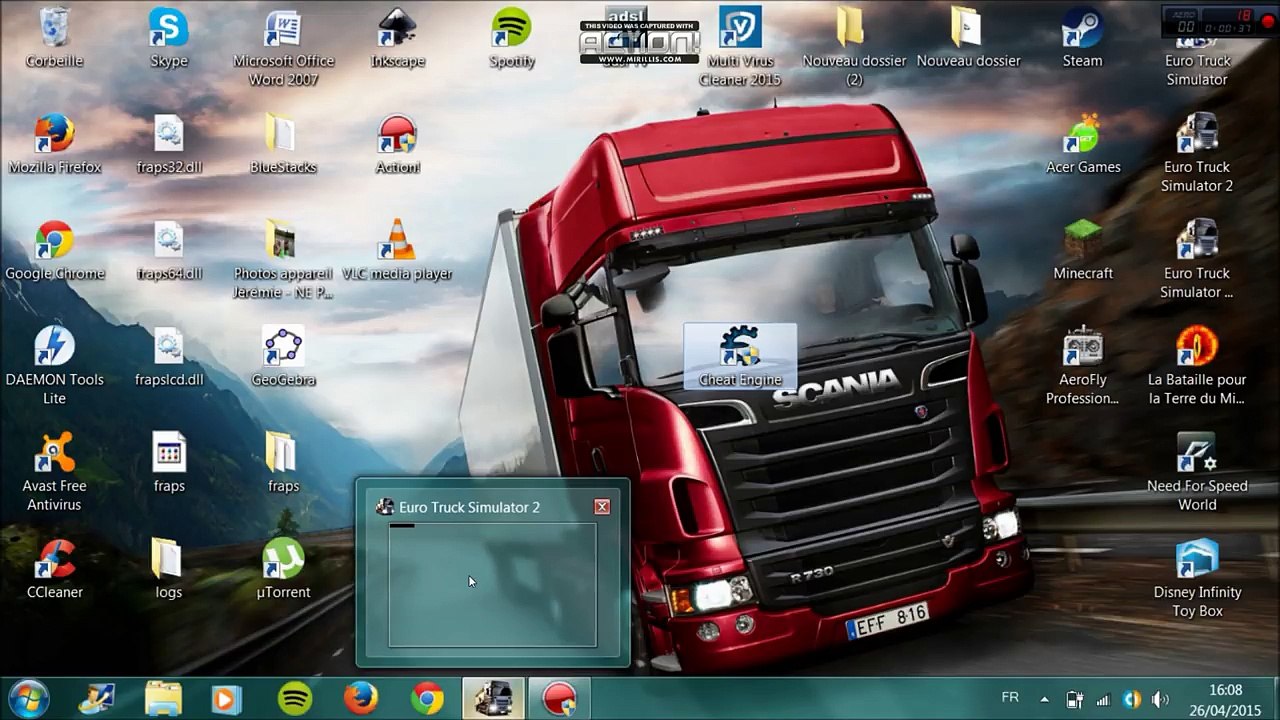Screen dimensions: 1280x720
Task: Open Multi Virus Cleaner 2015 shortcut
Action: 740,47
